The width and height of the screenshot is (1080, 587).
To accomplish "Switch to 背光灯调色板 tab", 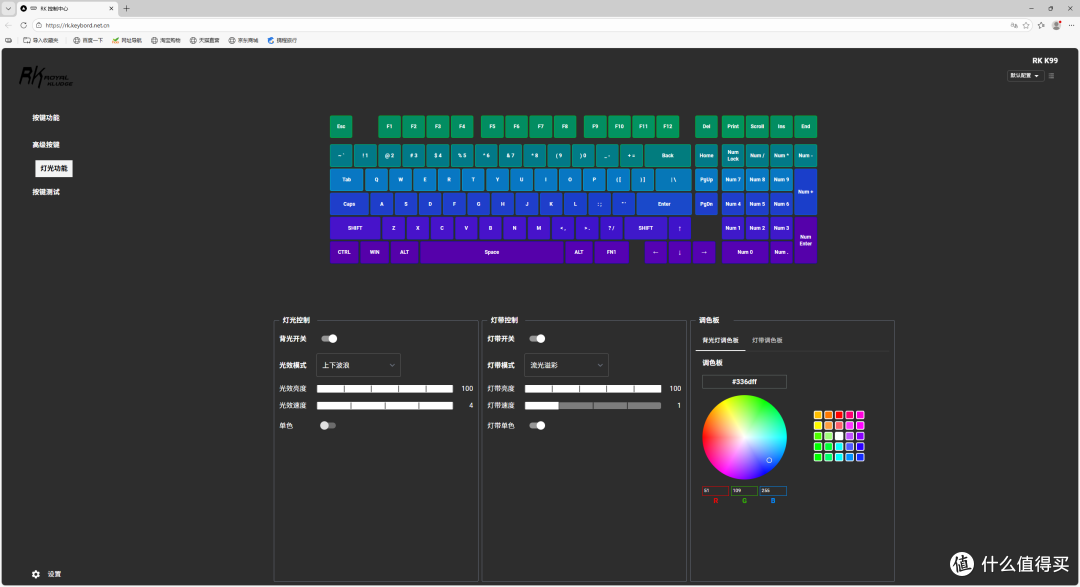I will [x=720, y=340].
